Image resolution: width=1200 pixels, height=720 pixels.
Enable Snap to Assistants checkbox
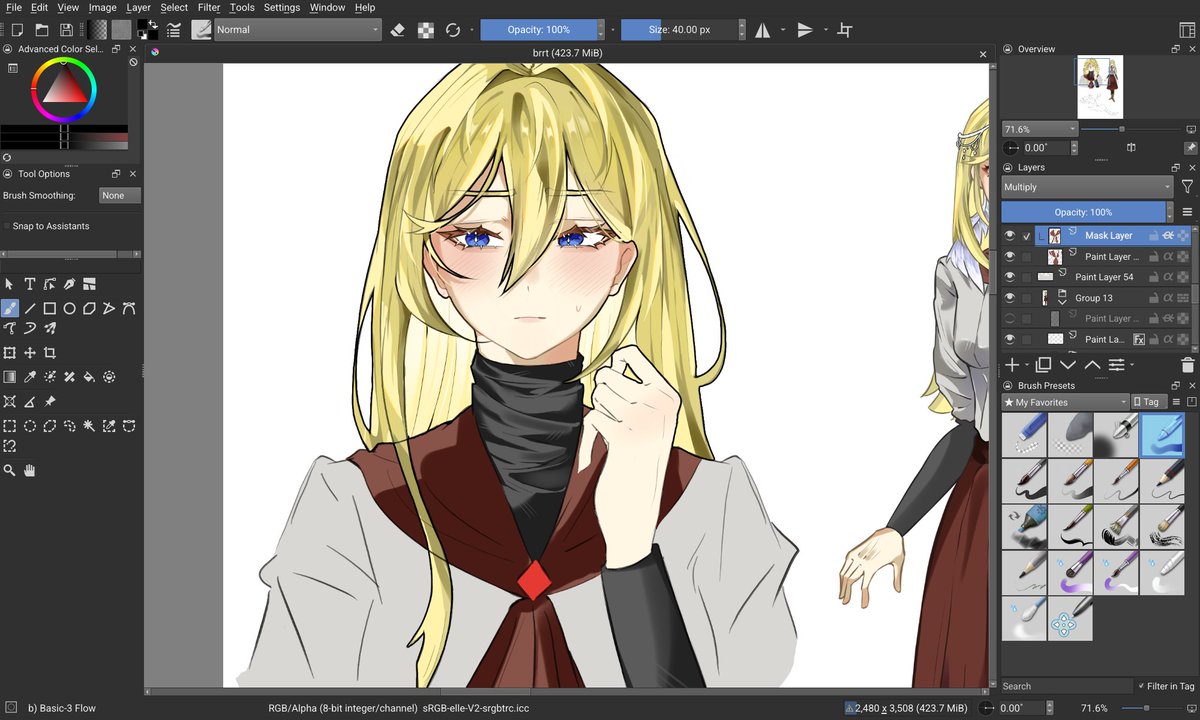(7, 226)
